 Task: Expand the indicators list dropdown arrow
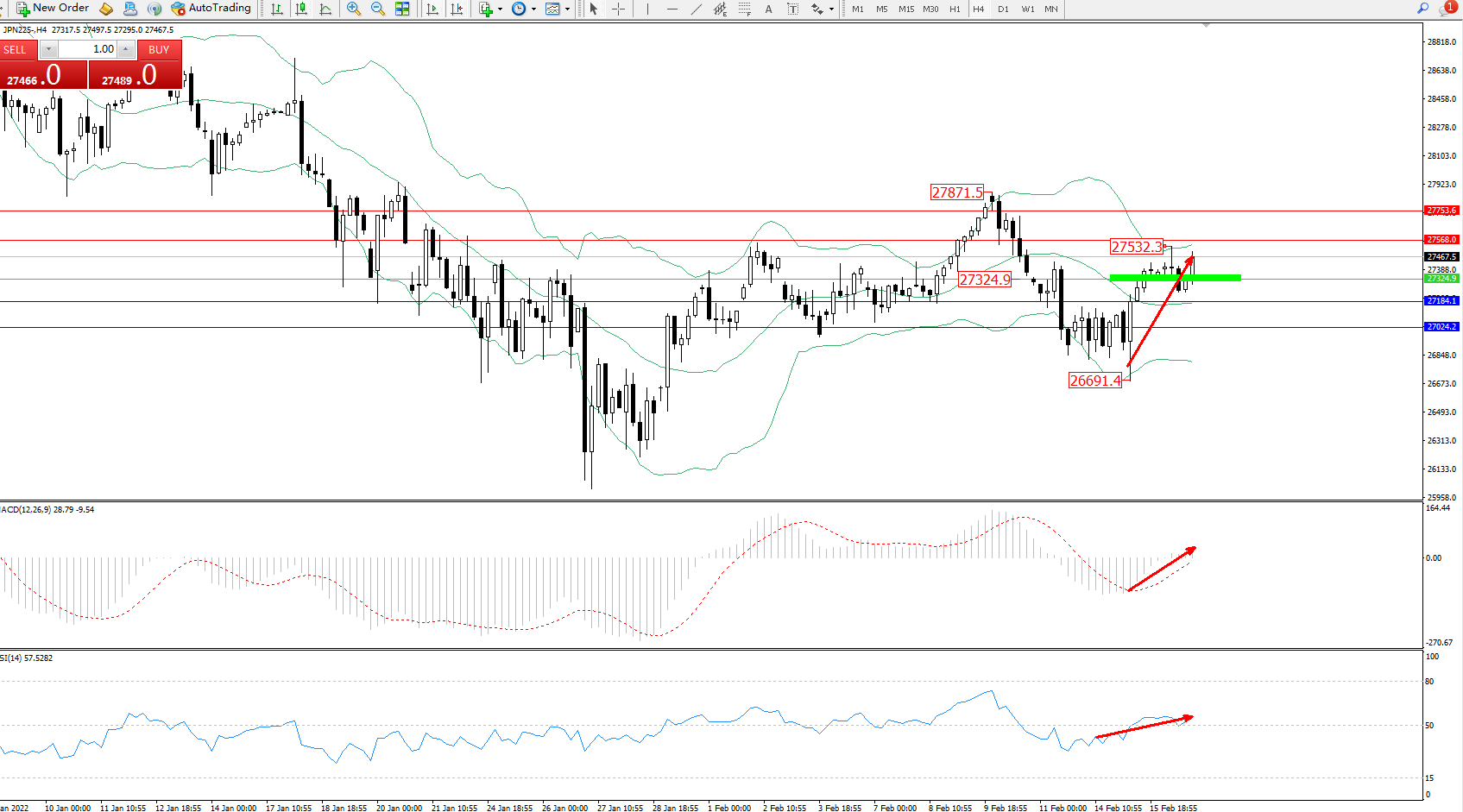coord(500,9)
